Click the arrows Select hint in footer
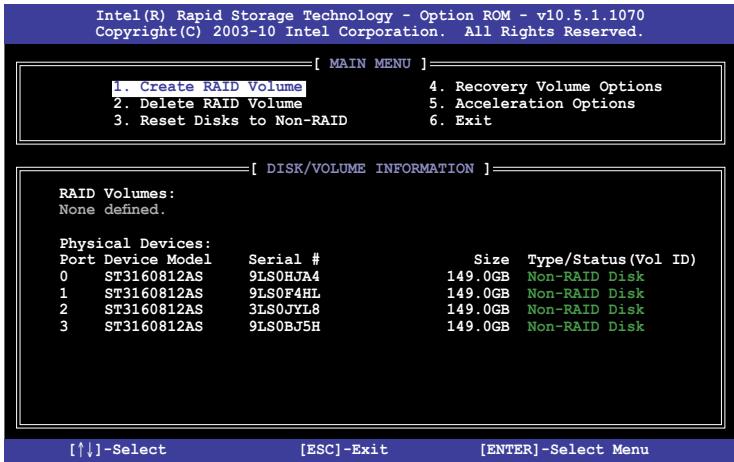Viewport: 734px width, 462px height. 117,450
